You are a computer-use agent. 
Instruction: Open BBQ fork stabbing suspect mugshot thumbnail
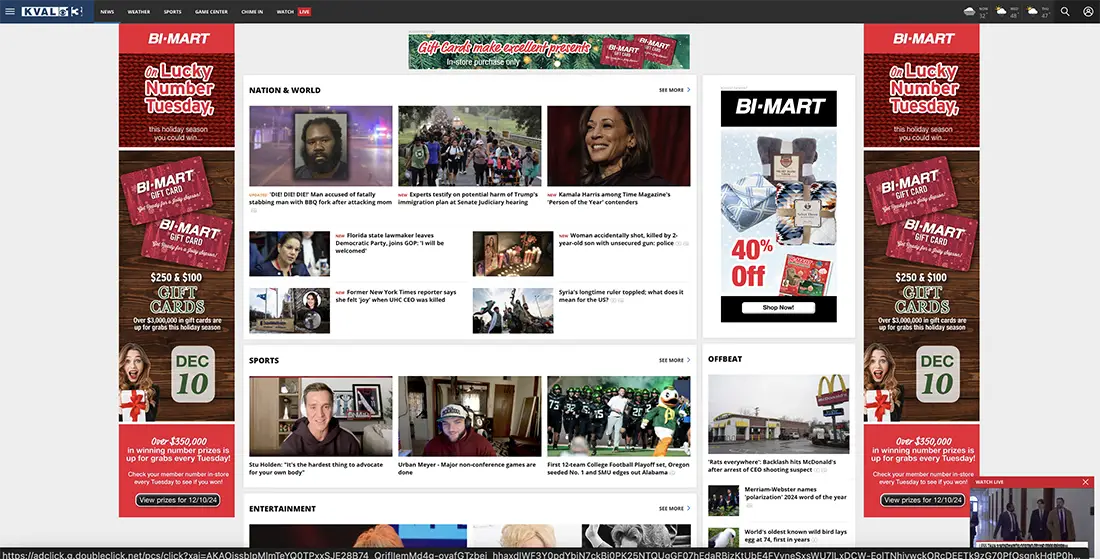(321, 146)
